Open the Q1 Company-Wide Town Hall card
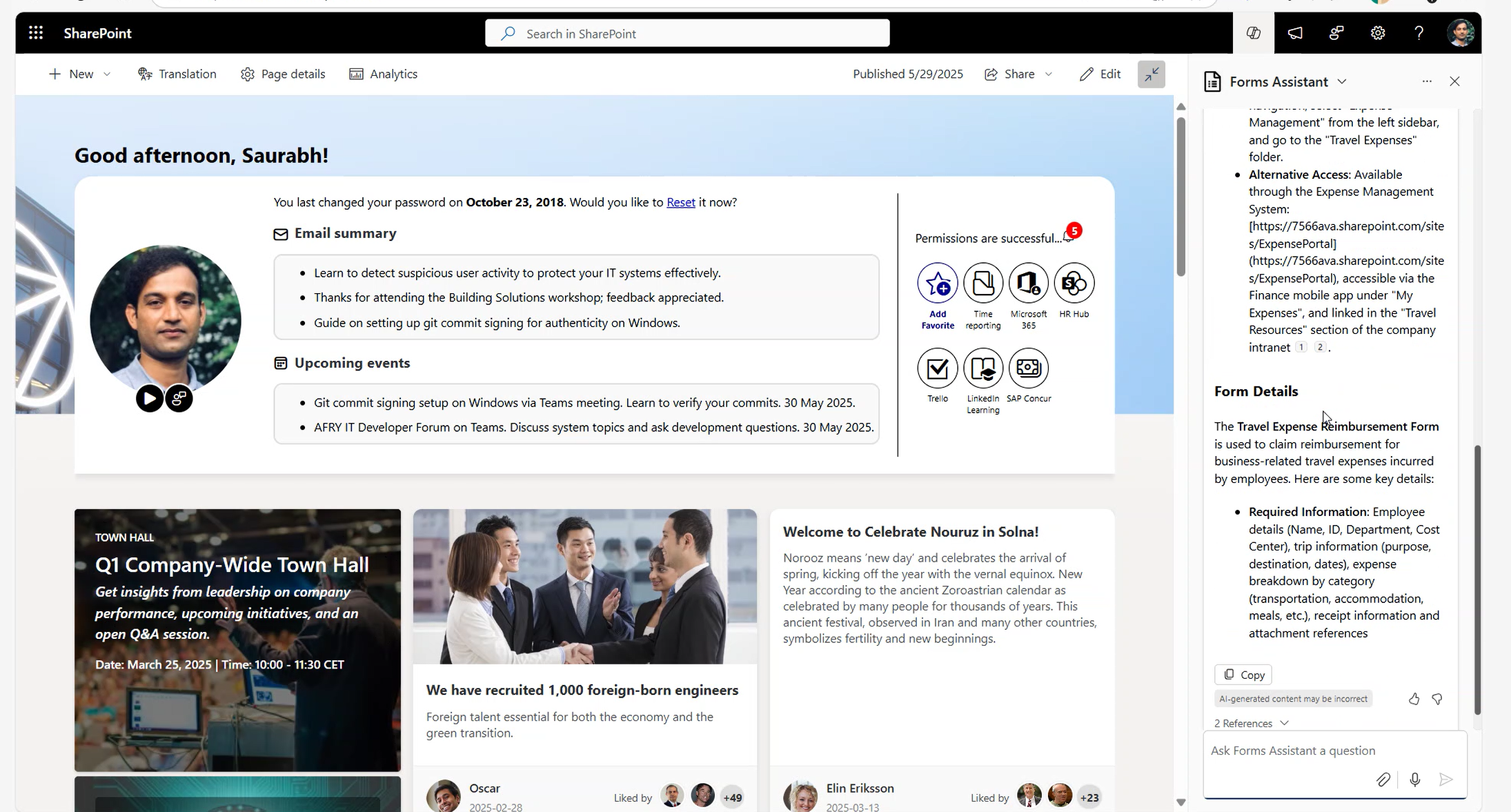Image resolution: width=1511 pixels, height=812 pixels. (237, 640)
